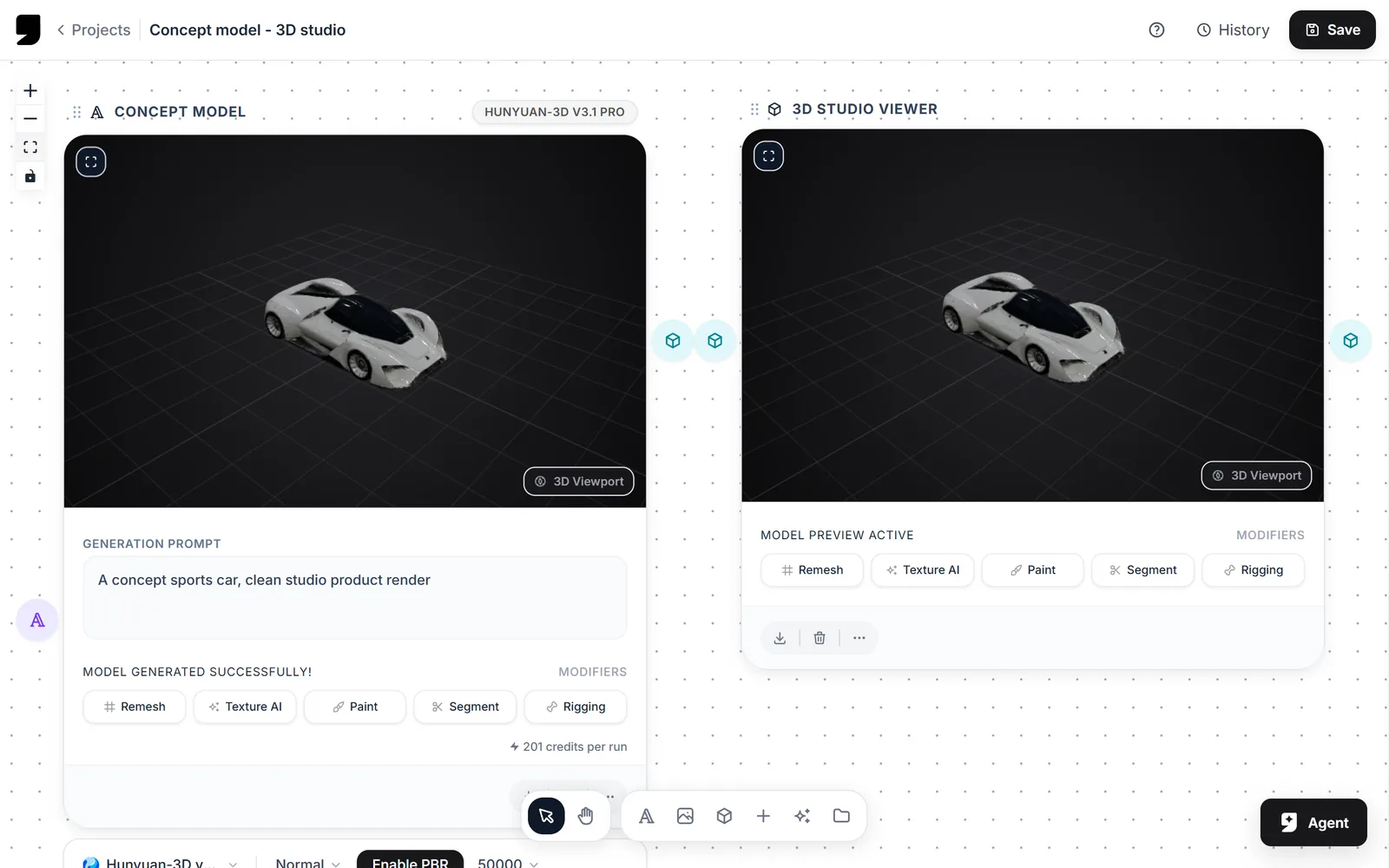Image resolution: width=1389 pixels, height=868 pixels.
Task: Open the AI sparkle tool
Action: coord(802,816)
